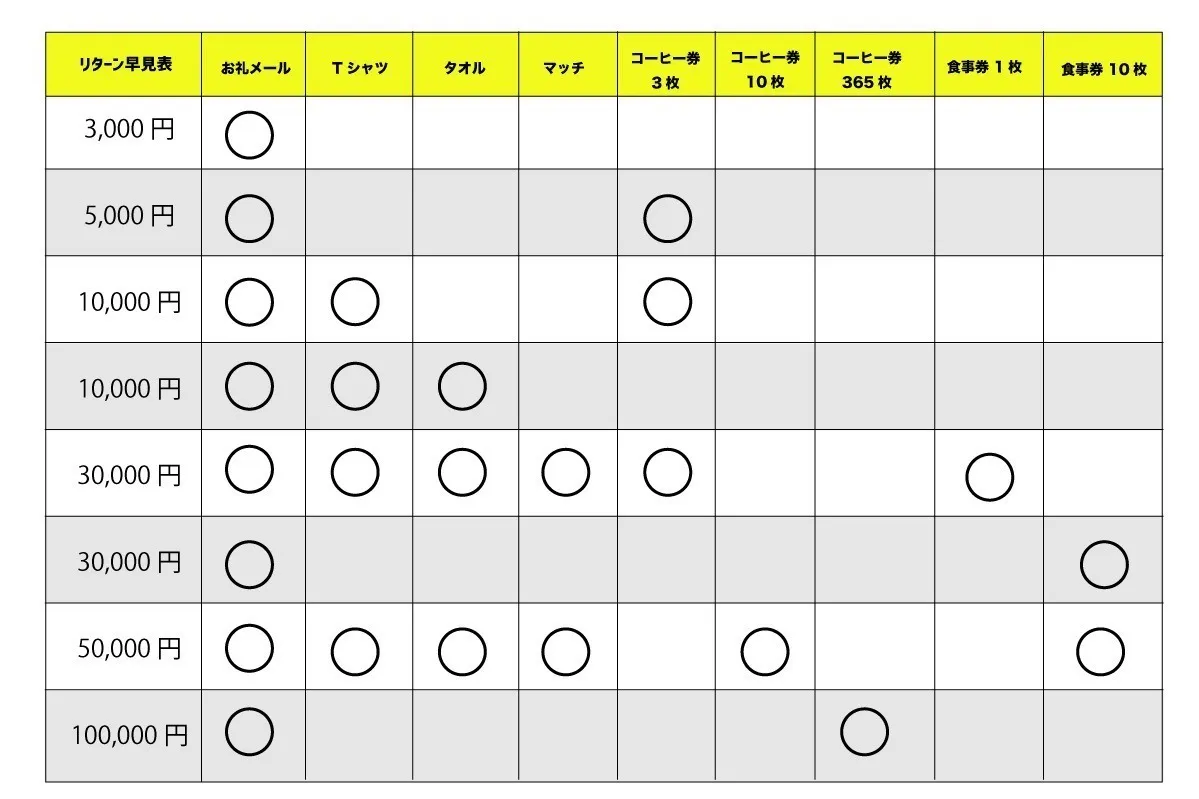The image size is (1199, 799).
Task: Select the 食事券10枚 circle in the 50,000円 row
Action: point(1101,652)
